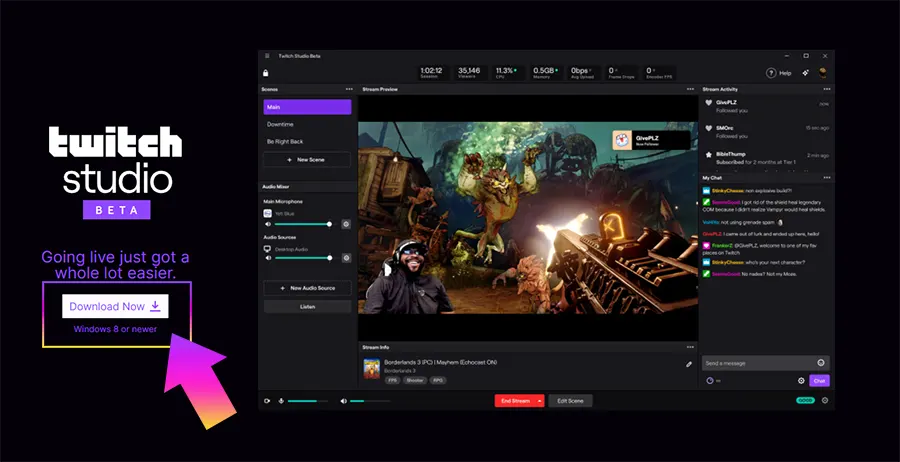
Task: Click the heart icon beside SMOrc
Action: pyautogui.click(x=709, y=128)
